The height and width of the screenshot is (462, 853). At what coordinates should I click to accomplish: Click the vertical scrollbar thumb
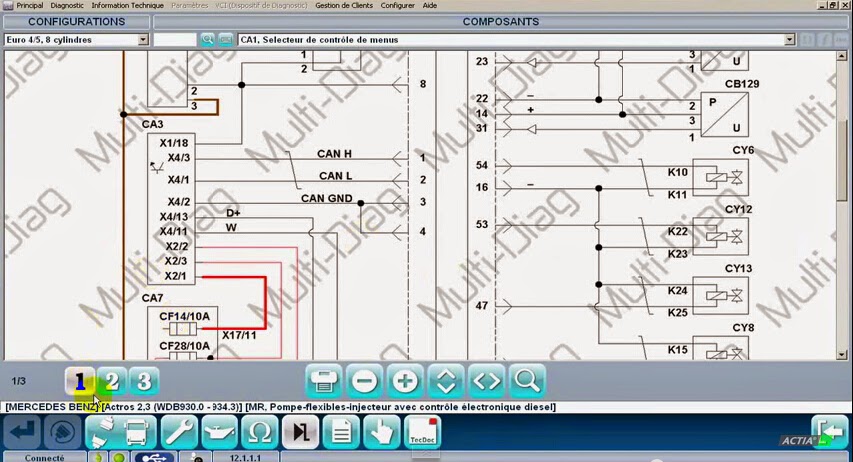click(x=842, y=161)
